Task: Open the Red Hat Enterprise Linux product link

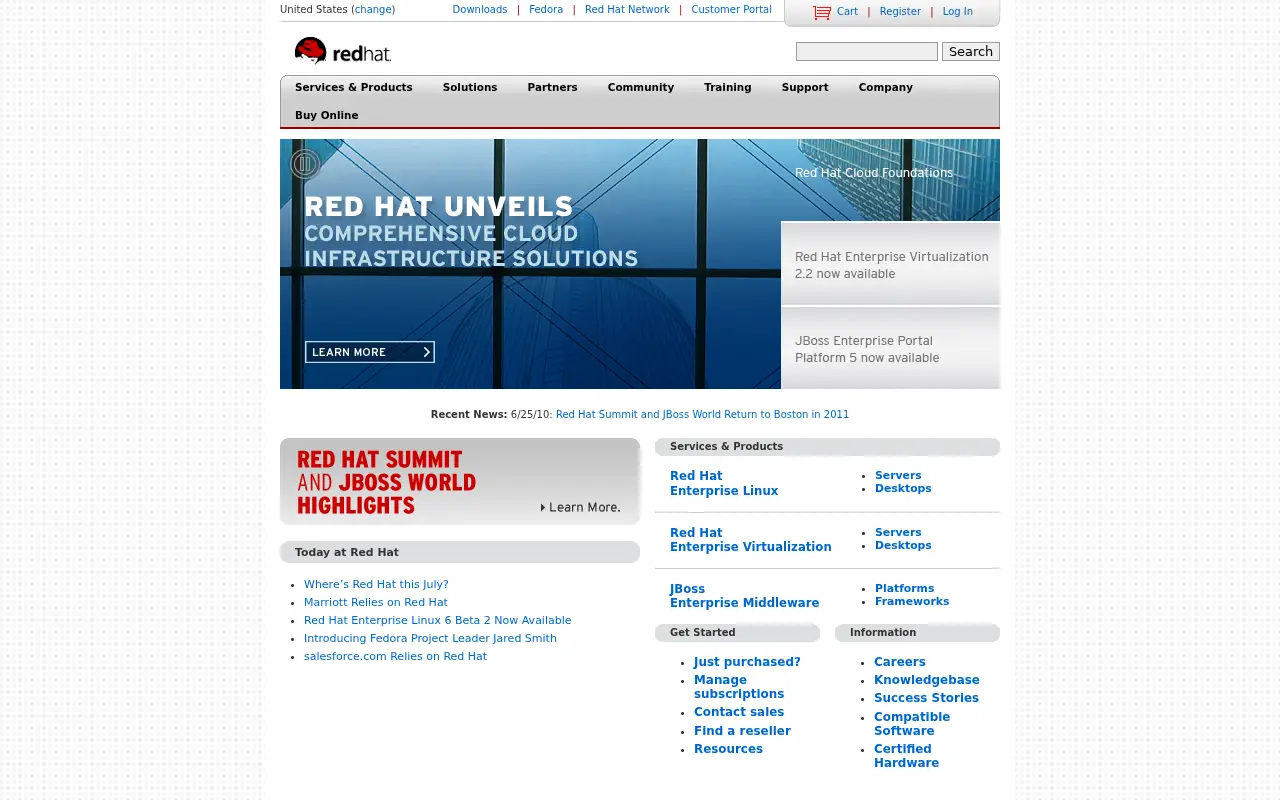Action: pos(724,484)
